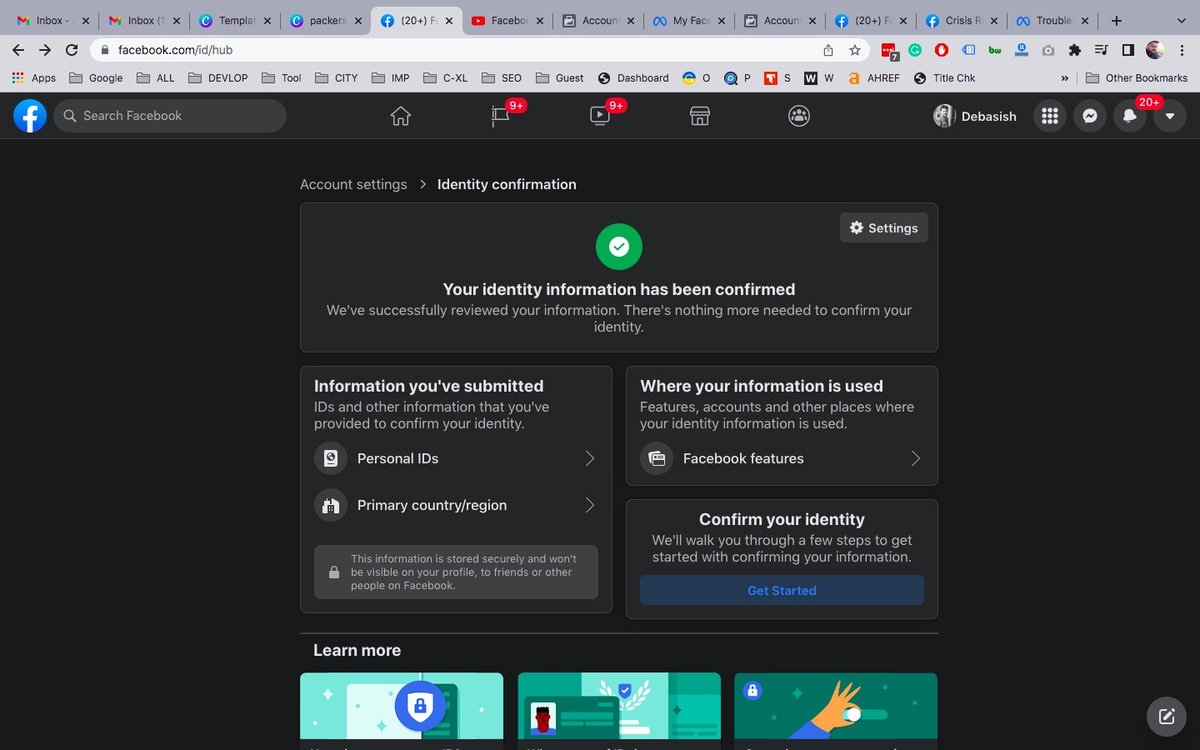This screenshot has width=1200, height=750.
Task: Open Facebook features row
Action: click(782, 458)
